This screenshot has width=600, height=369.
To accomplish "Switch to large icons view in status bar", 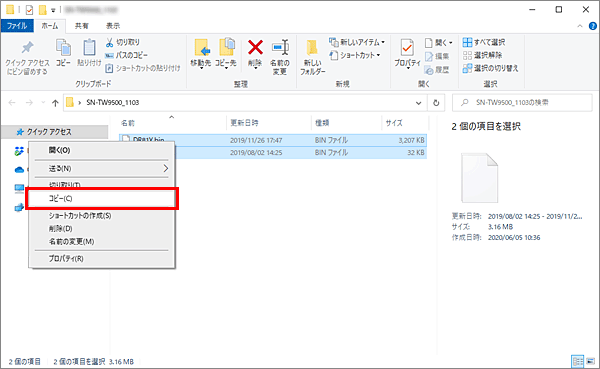I will point(590,361).
